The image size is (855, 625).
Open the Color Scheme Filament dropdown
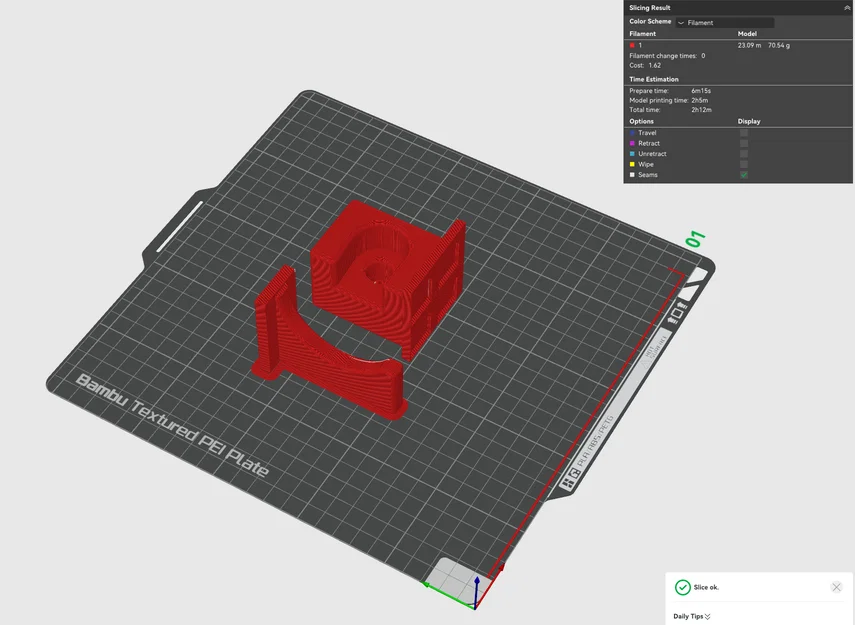click(725, 22)
